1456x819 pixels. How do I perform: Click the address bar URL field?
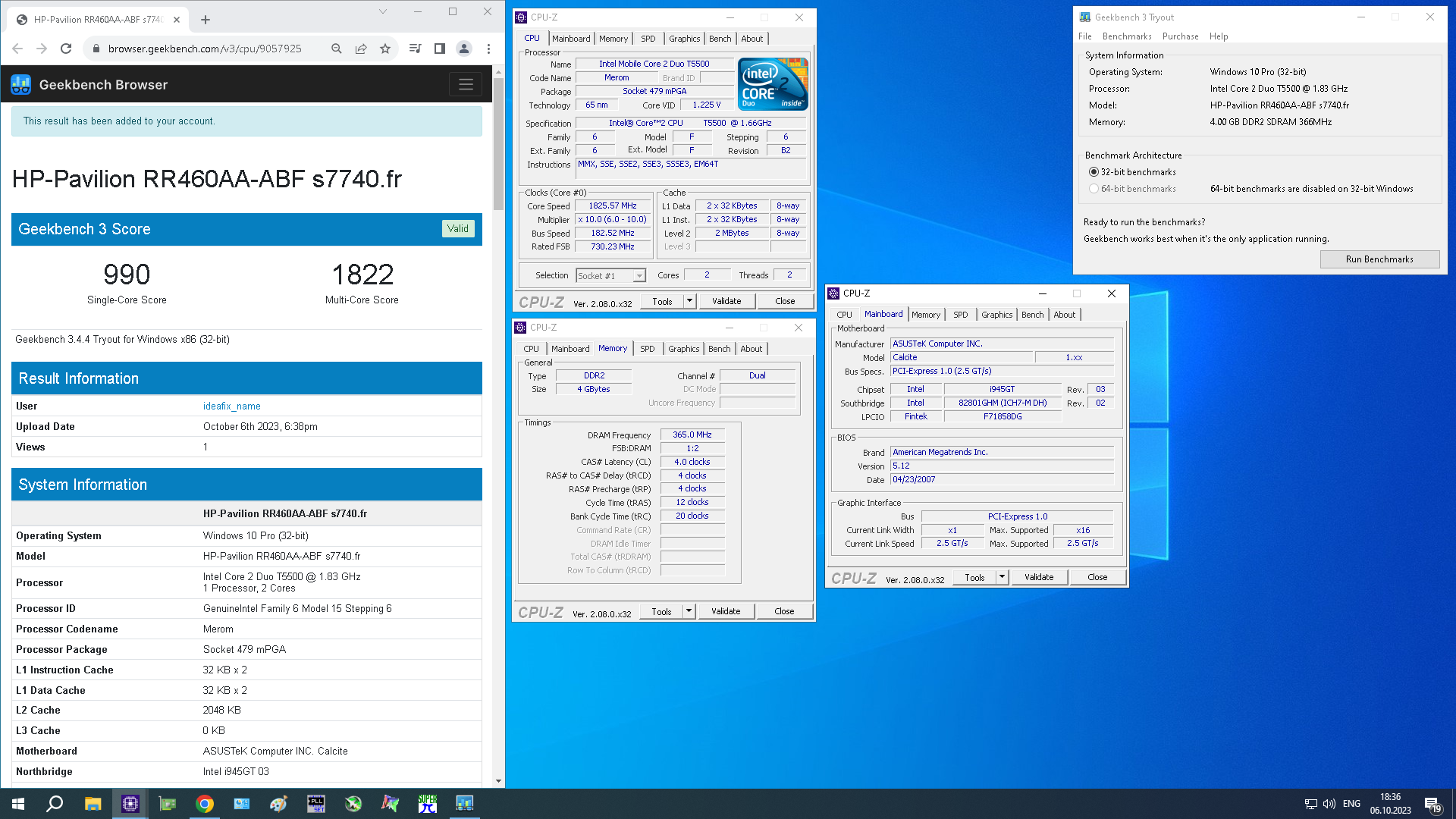tap(205, 49)
